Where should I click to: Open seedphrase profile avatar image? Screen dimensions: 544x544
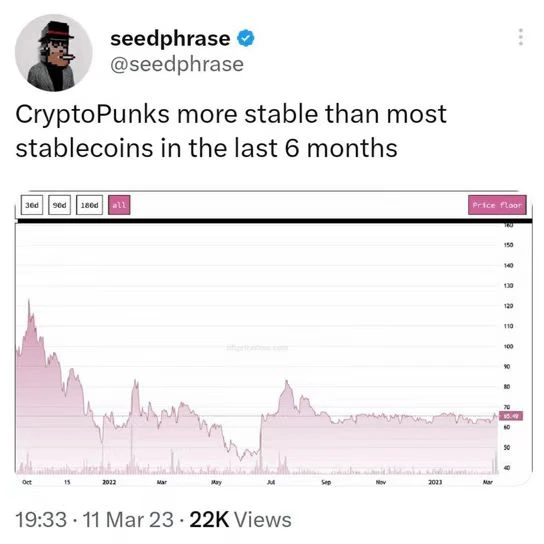tap(54, 53)
